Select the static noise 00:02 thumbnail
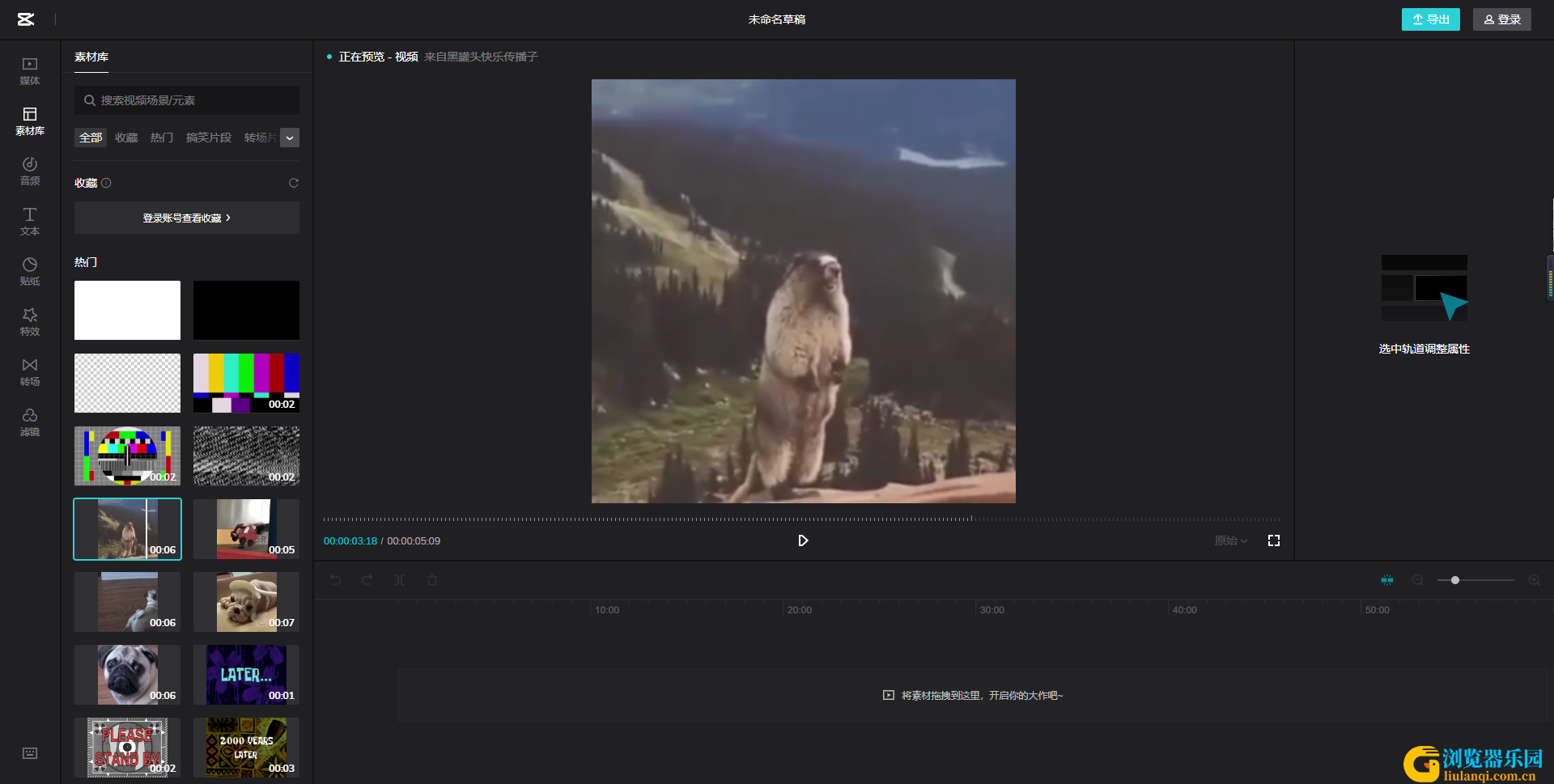 pyautogui.click(x=246, y=456)
